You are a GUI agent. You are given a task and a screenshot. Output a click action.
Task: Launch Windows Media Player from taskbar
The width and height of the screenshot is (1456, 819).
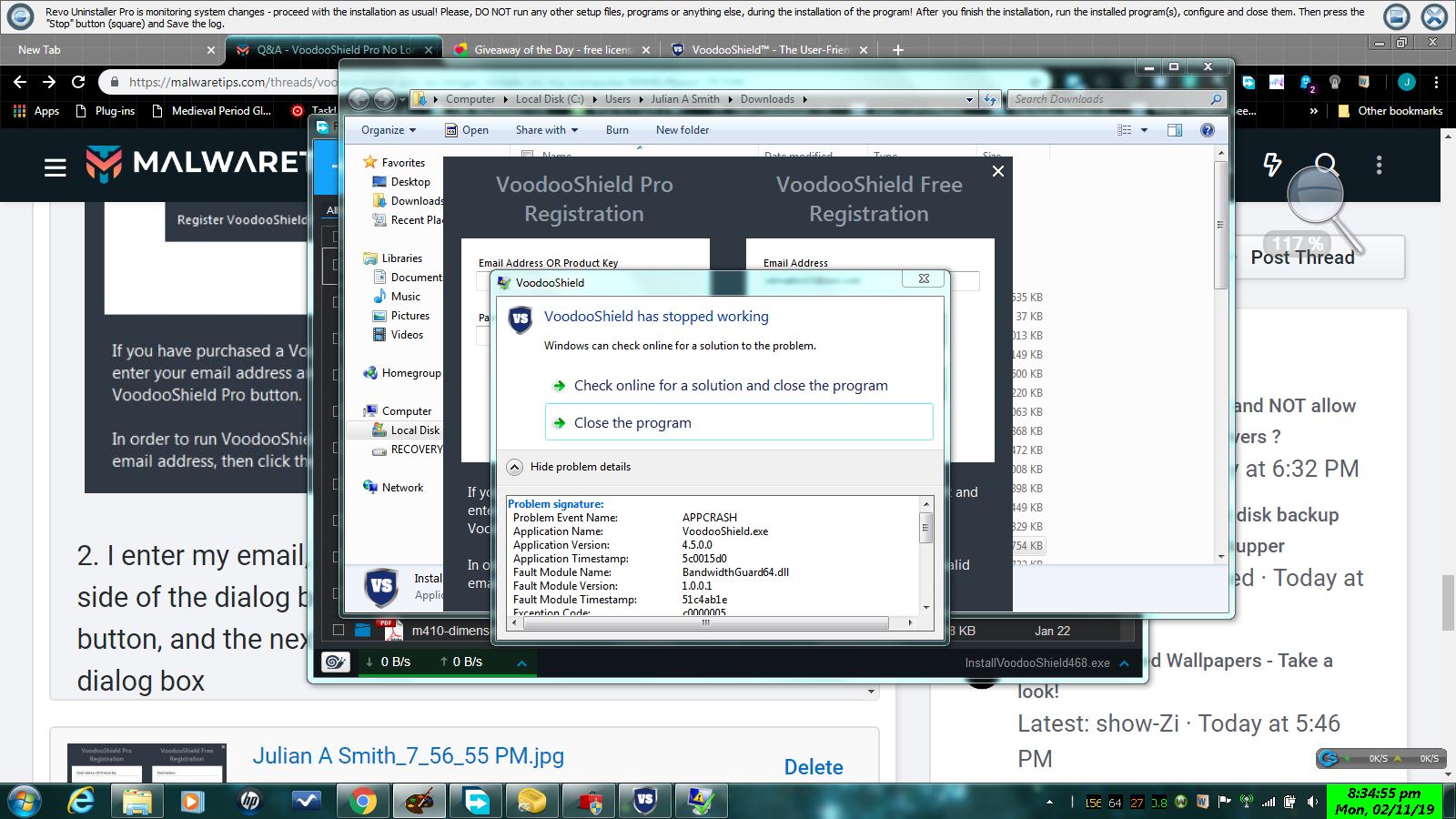192,801
